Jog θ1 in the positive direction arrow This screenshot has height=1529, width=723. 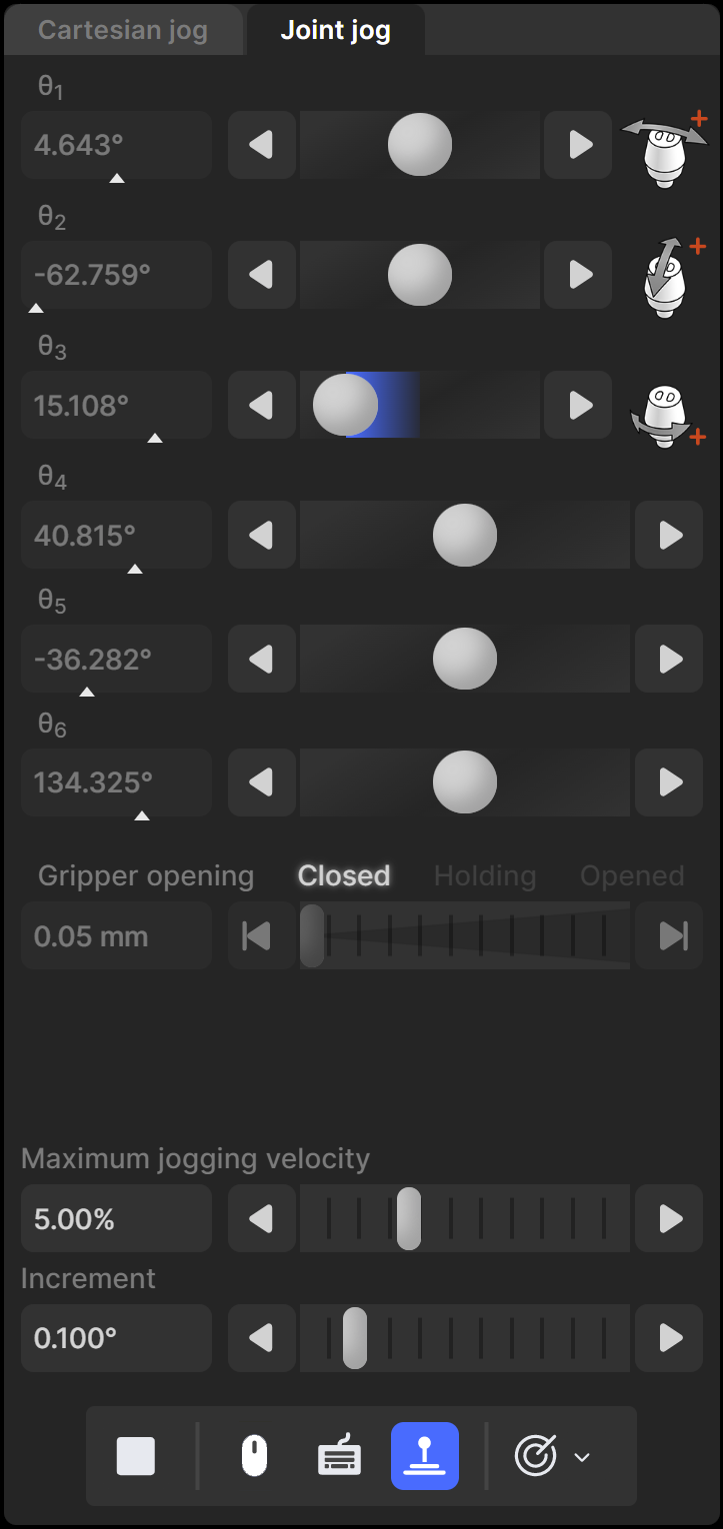(578, 145)
